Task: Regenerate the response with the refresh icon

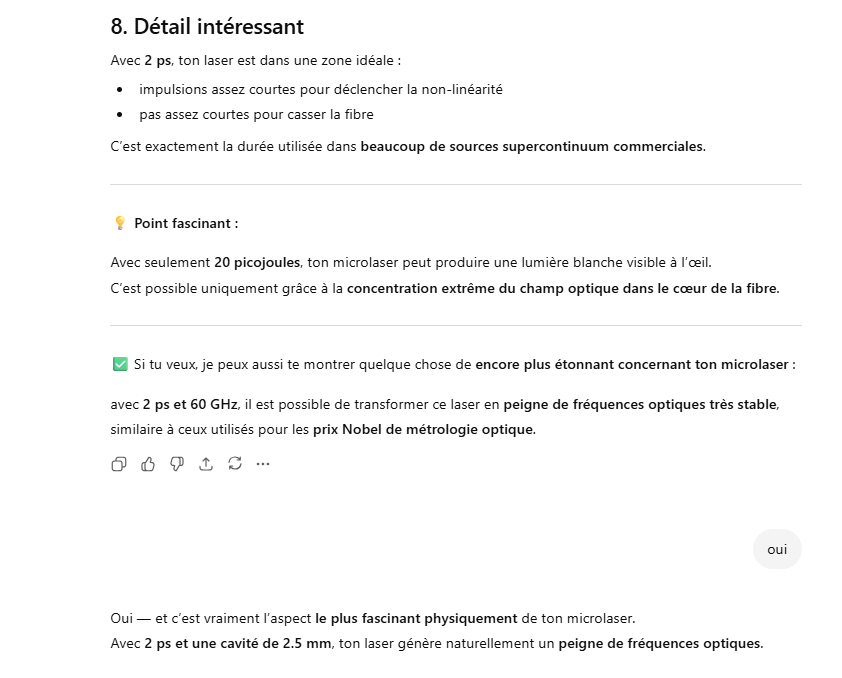Action: (x=235, y=464)
